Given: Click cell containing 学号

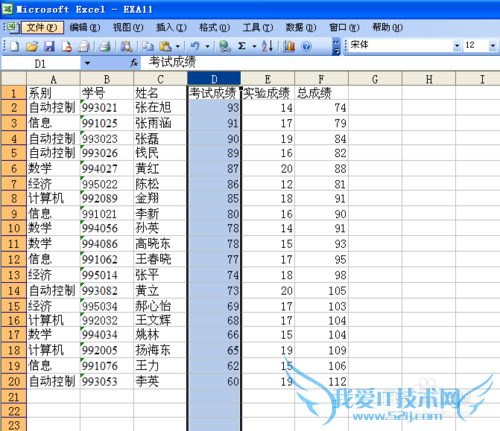Looking at the screenshot, I should [107, 93].
